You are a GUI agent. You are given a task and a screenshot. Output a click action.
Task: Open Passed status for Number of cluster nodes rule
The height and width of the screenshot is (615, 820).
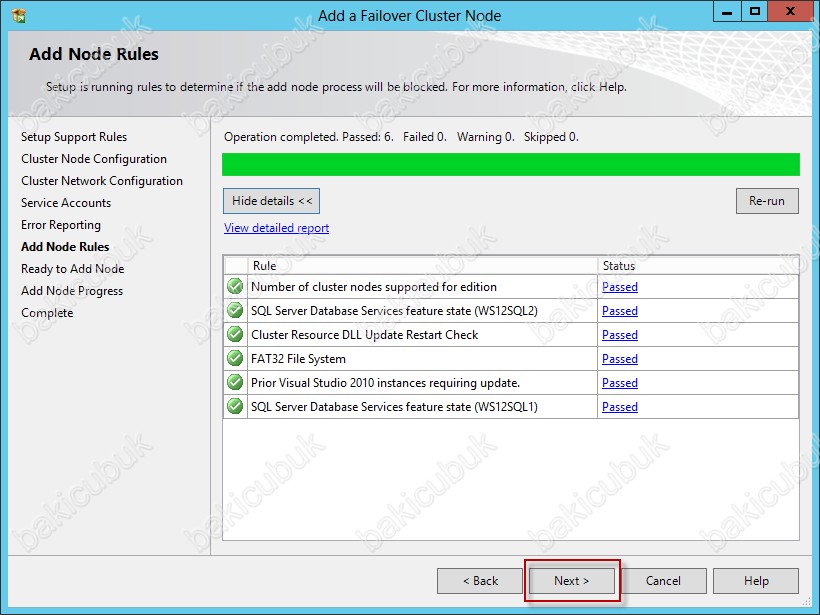(x=620, y=287)
